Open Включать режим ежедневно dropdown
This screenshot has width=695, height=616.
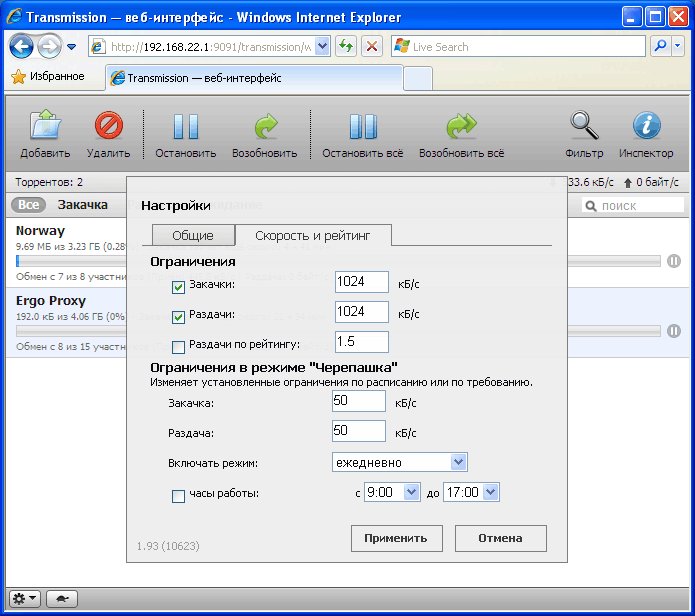click(399, 462)
